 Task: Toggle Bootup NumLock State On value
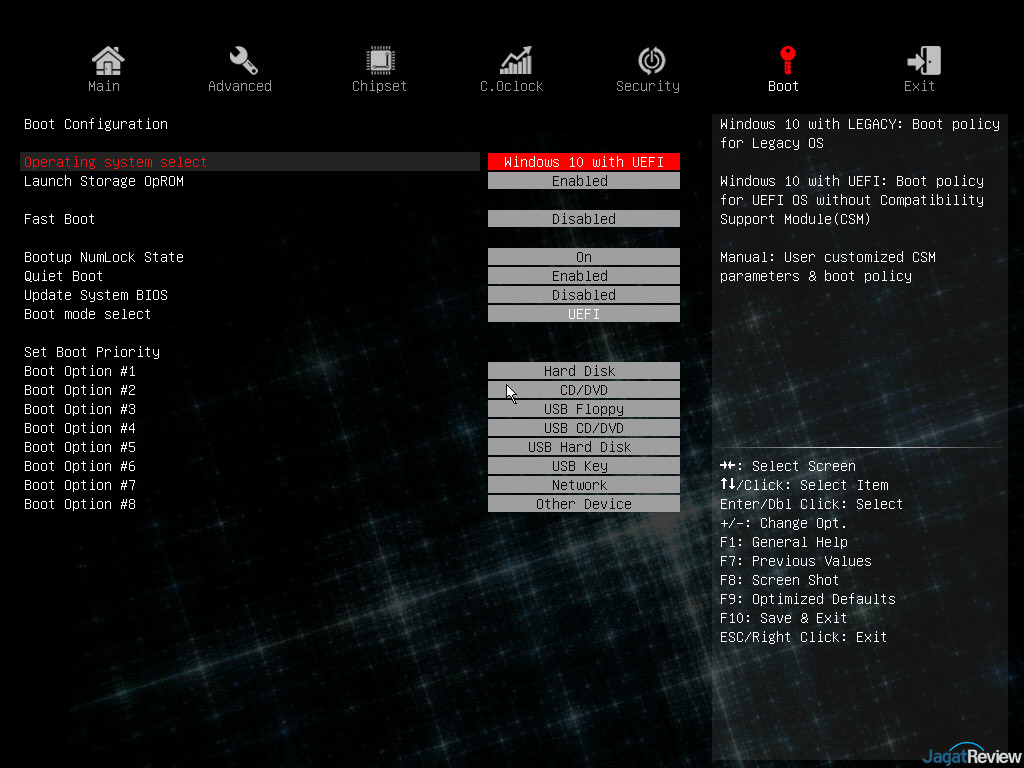click(583, 257)
